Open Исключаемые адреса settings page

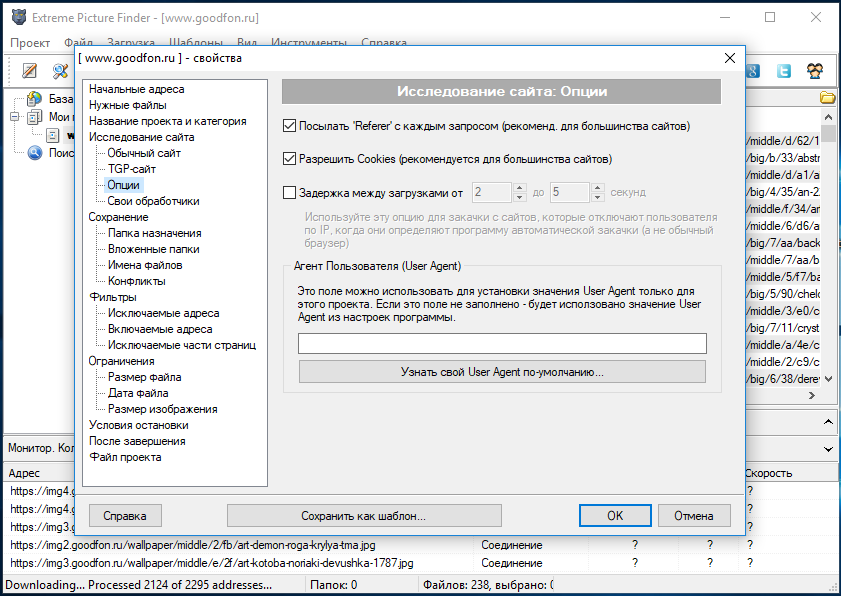click(x=164, y=313)
